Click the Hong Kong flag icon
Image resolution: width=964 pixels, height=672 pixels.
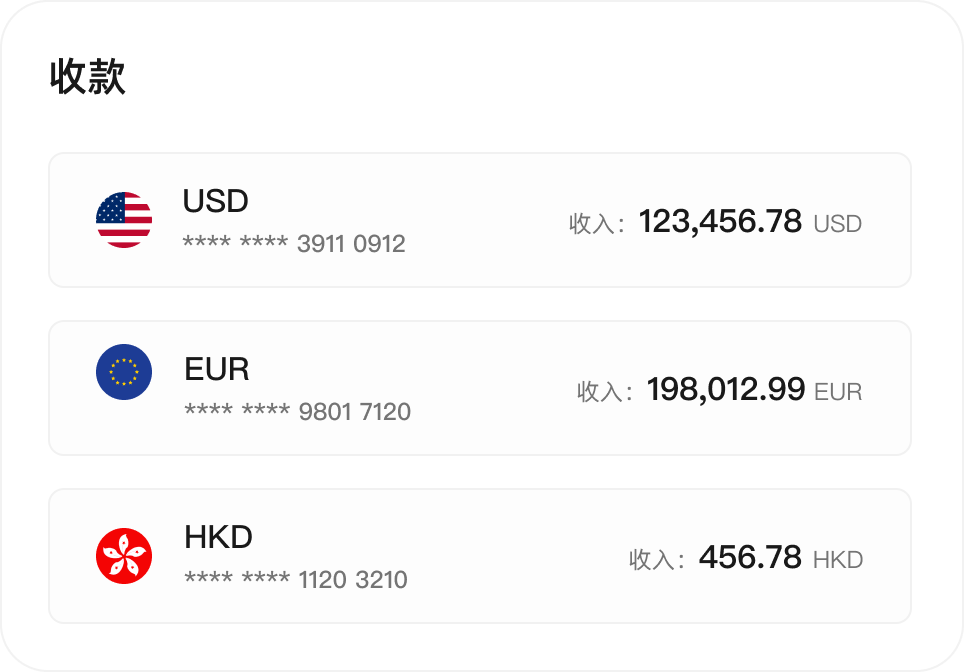click(124, 556)
